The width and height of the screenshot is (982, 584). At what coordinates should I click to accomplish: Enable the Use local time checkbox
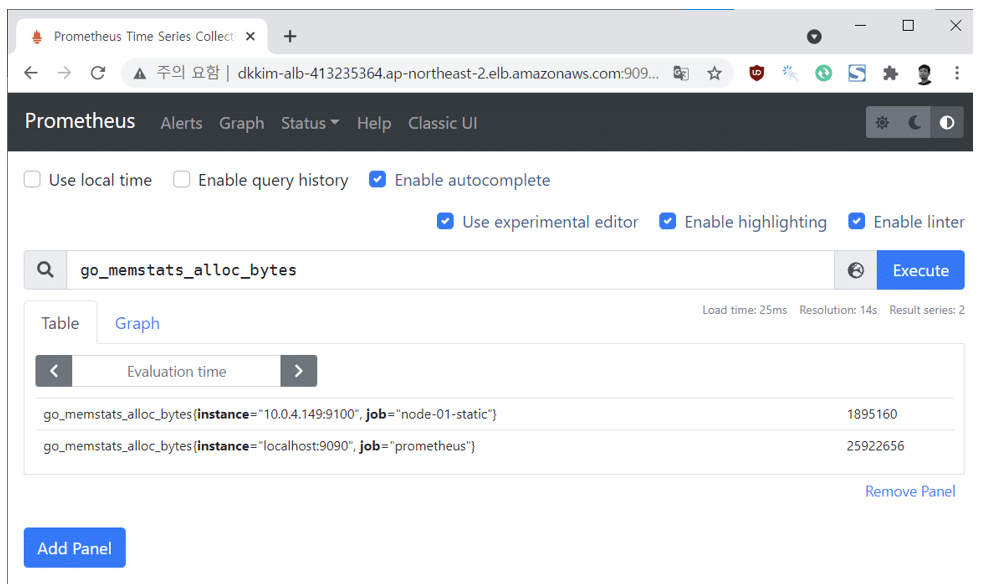[x=33, y=180]
